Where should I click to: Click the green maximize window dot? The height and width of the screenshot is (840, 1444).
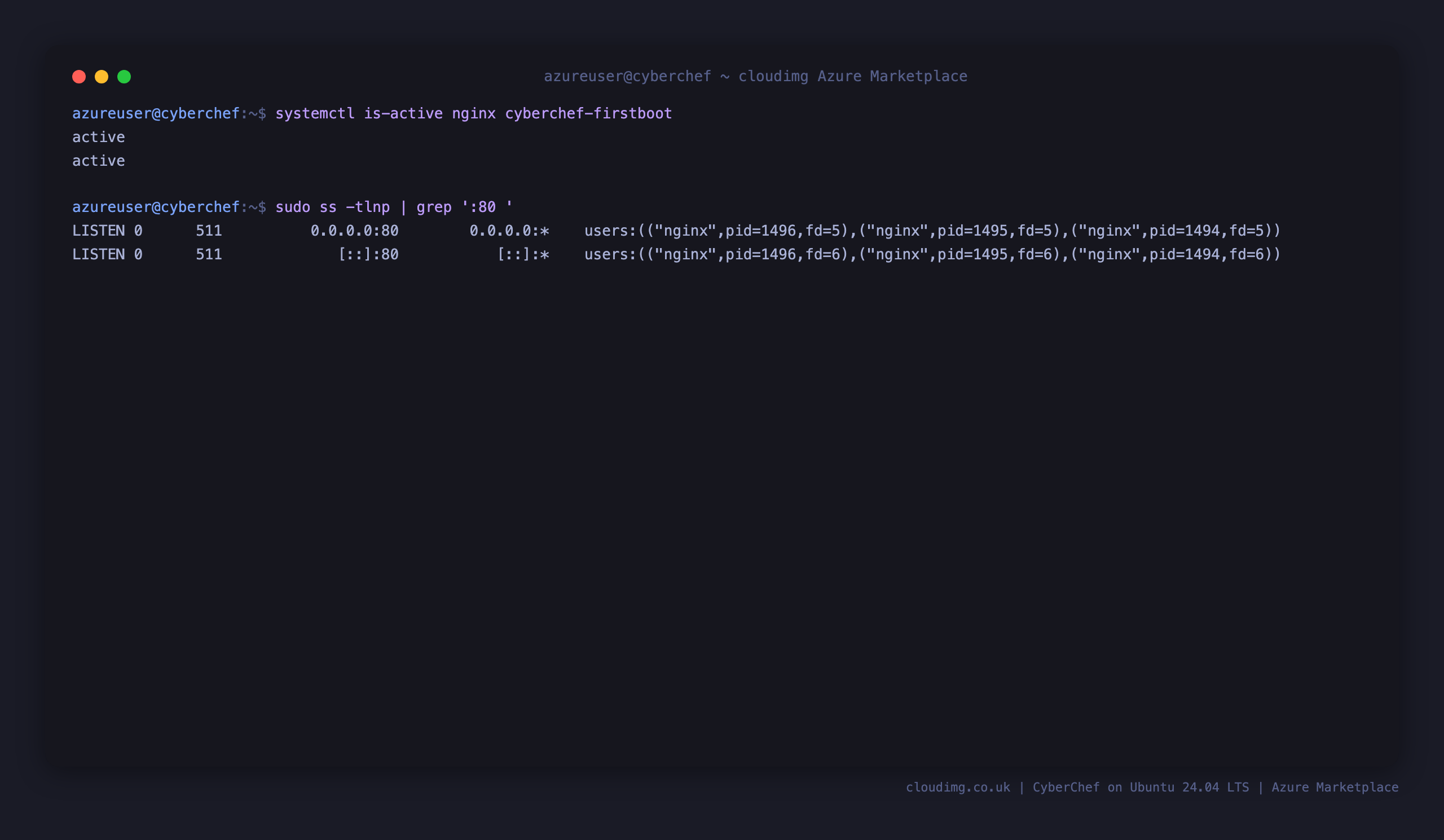tap(124, 77)
